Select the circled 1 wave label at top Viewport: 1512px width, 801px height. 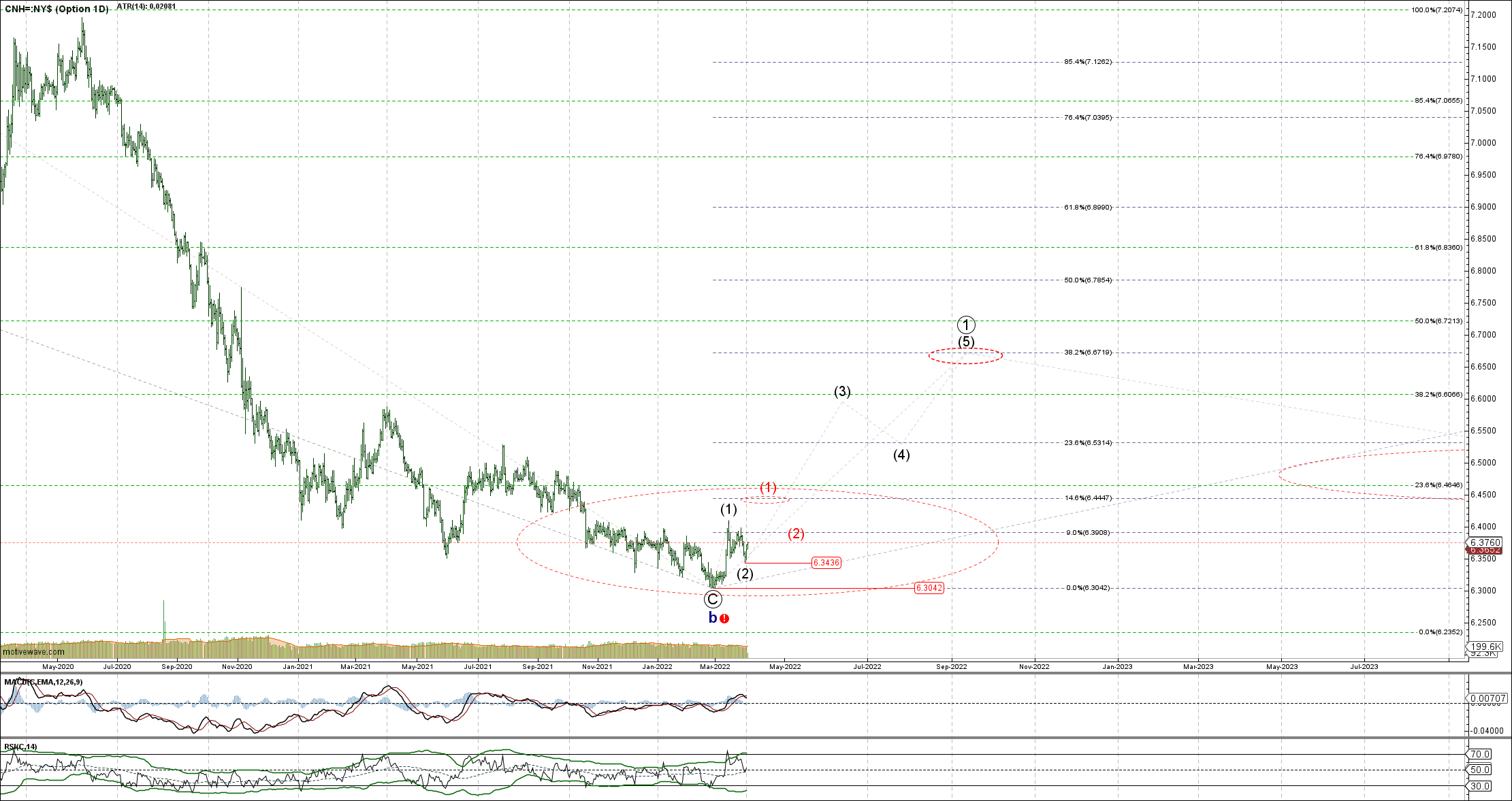[x=966, y=325]
